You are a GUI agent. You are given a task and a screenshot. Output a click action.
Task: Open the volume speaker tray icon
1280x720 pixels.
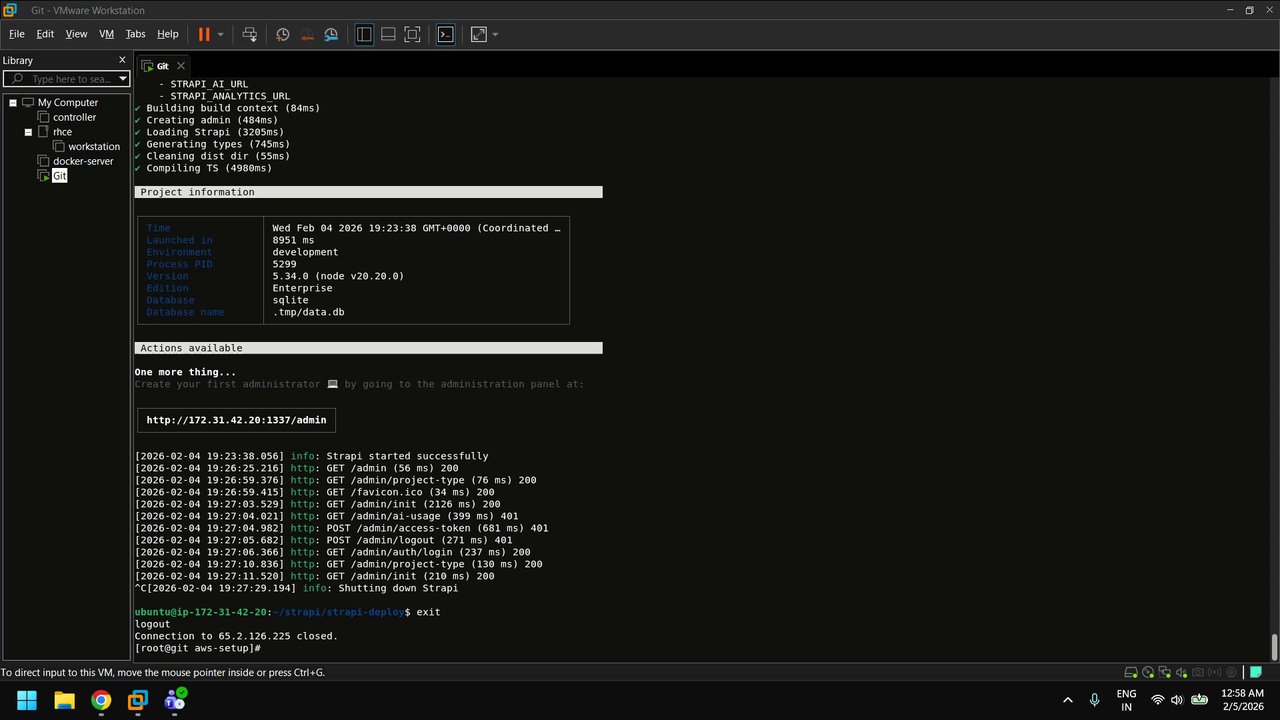click(x=1176, y=700)
